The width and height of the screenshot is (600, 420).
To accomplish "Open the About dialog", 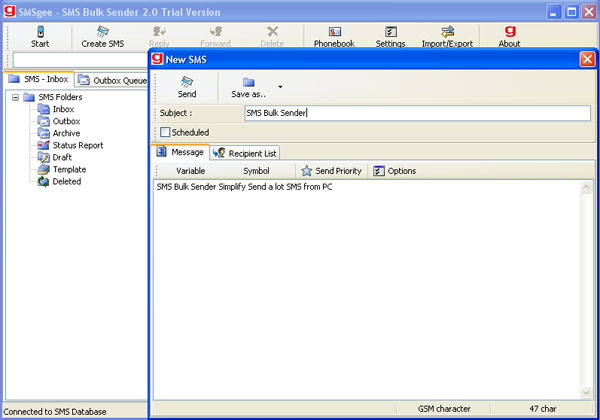I will click(x=509, y=36).
